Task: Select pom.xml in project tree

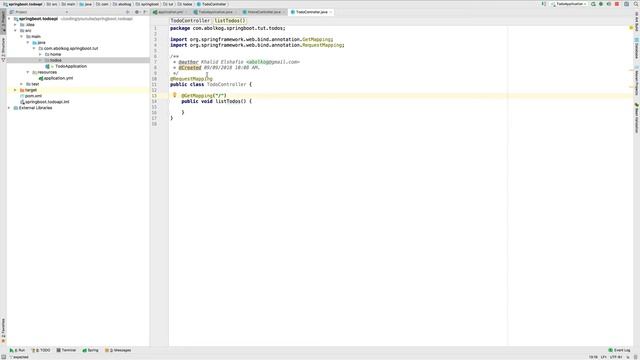Action: (x=33, y=96)
